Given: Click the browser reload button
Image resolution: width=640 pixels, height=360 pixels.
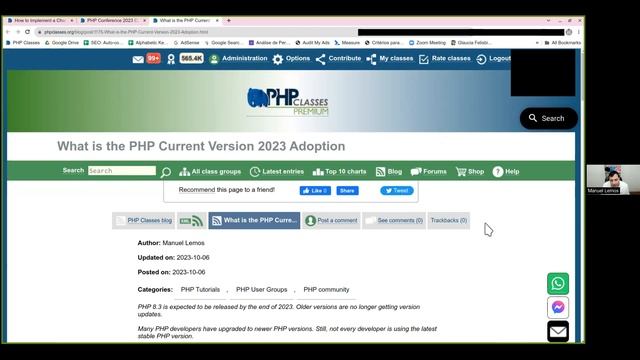Looking at the screenshot, I should point(27,32).
